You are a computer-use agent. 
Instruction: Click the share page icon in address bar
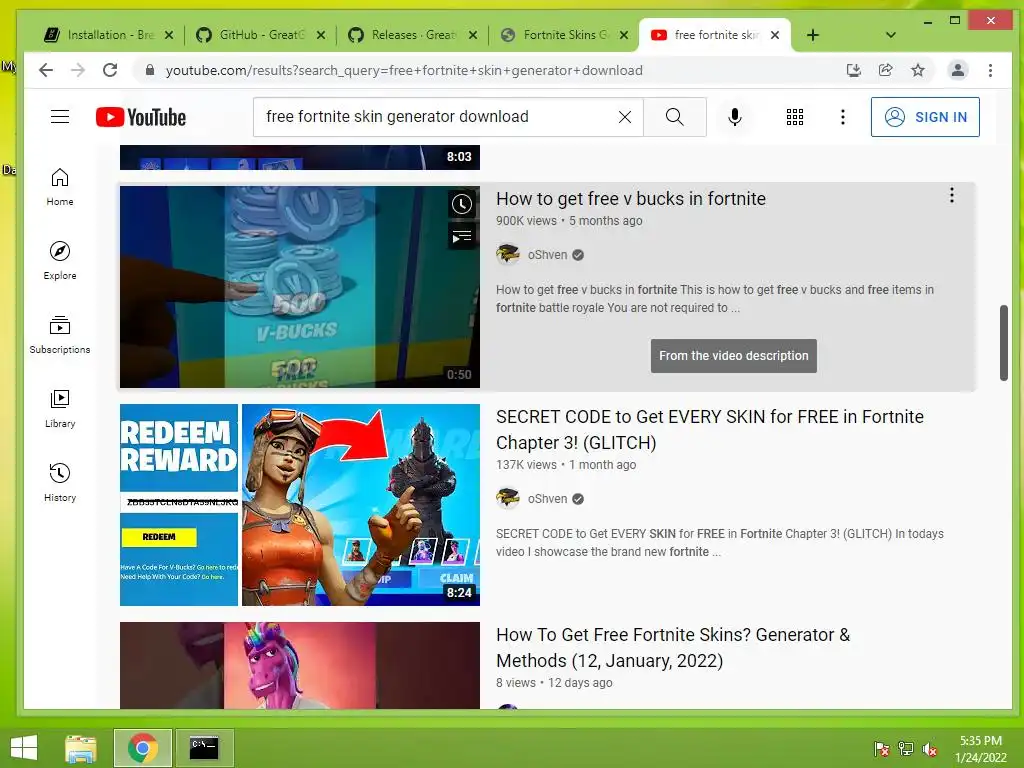point(886,71)
